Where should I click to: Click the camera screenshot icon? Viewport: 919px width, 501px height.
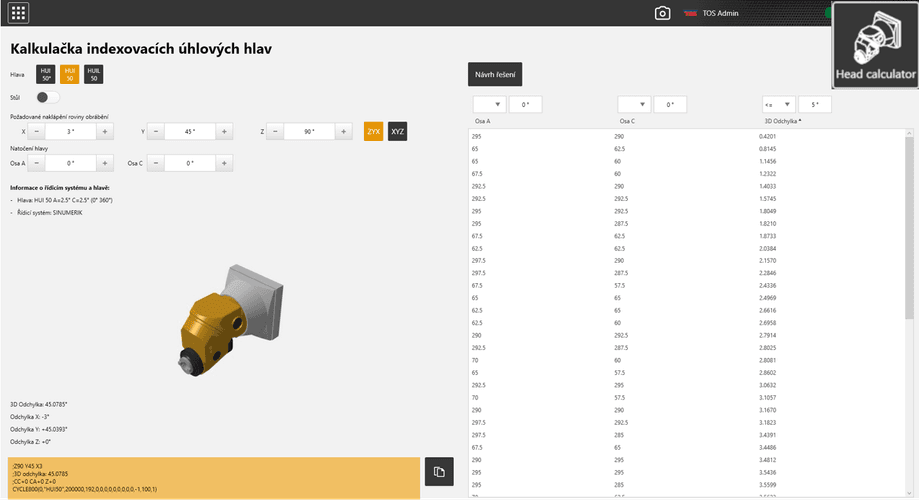pyautogui.click(x=662, y=13)
